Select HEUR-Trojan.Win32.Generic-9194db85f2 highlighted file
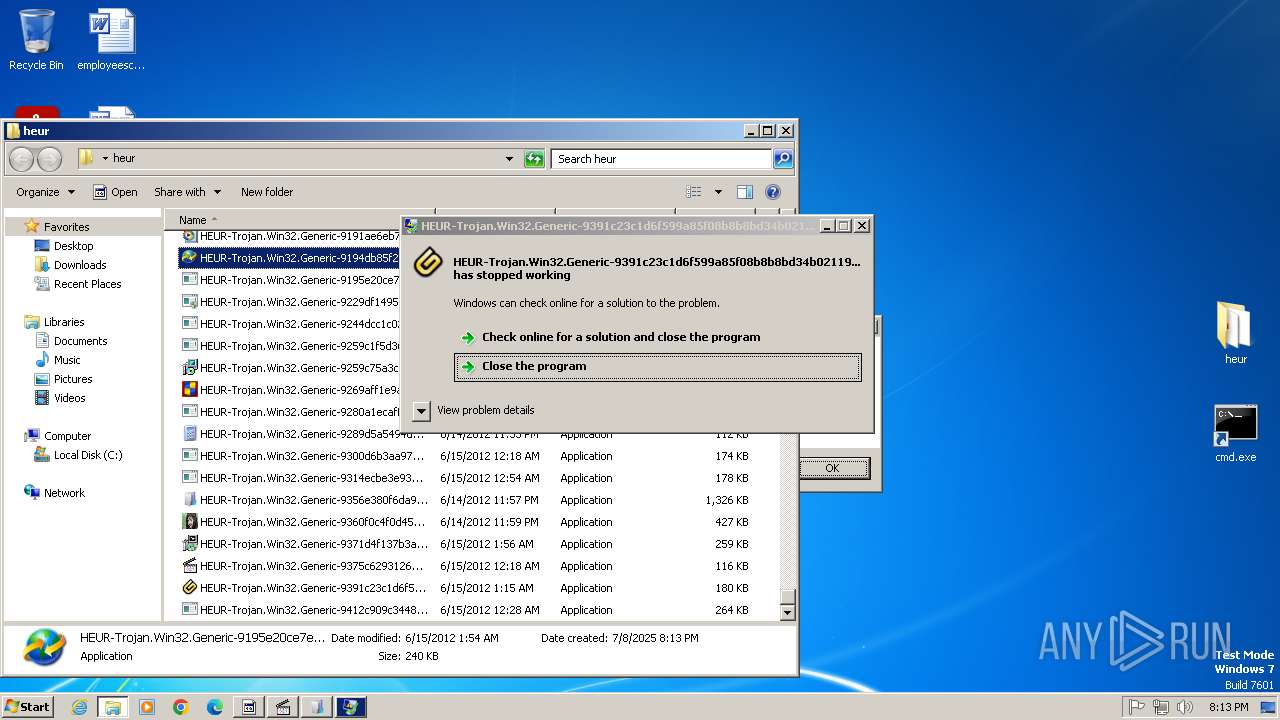1280x720 pixels. coord(290,258)
